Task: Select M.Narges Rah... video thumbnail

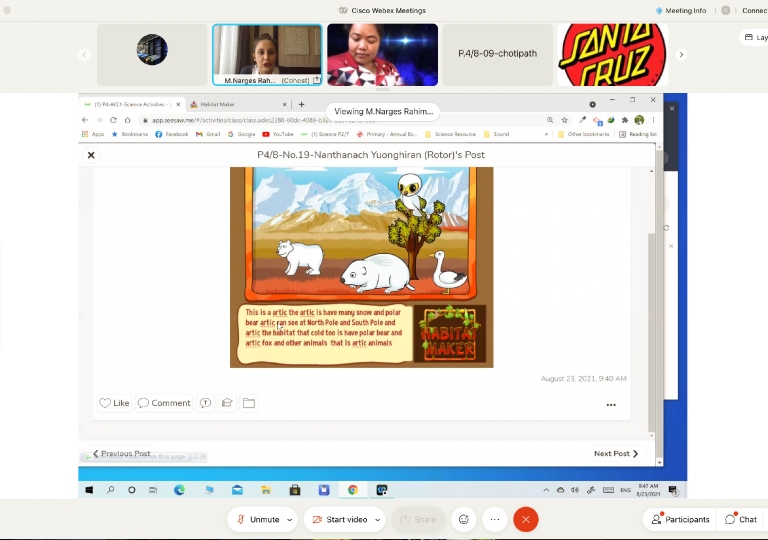Action: click(x=267, y=54)
